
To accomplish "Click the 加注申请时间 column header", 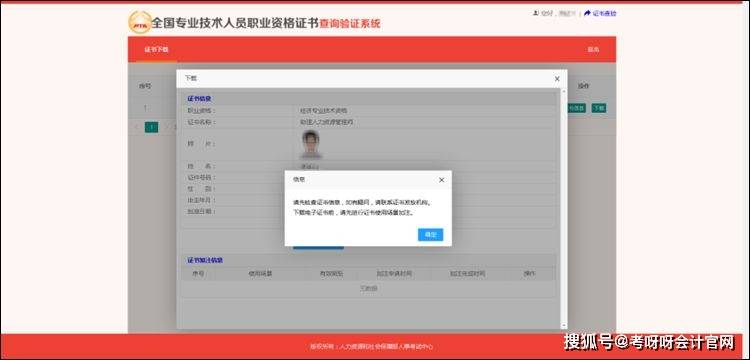I will 394,274.
